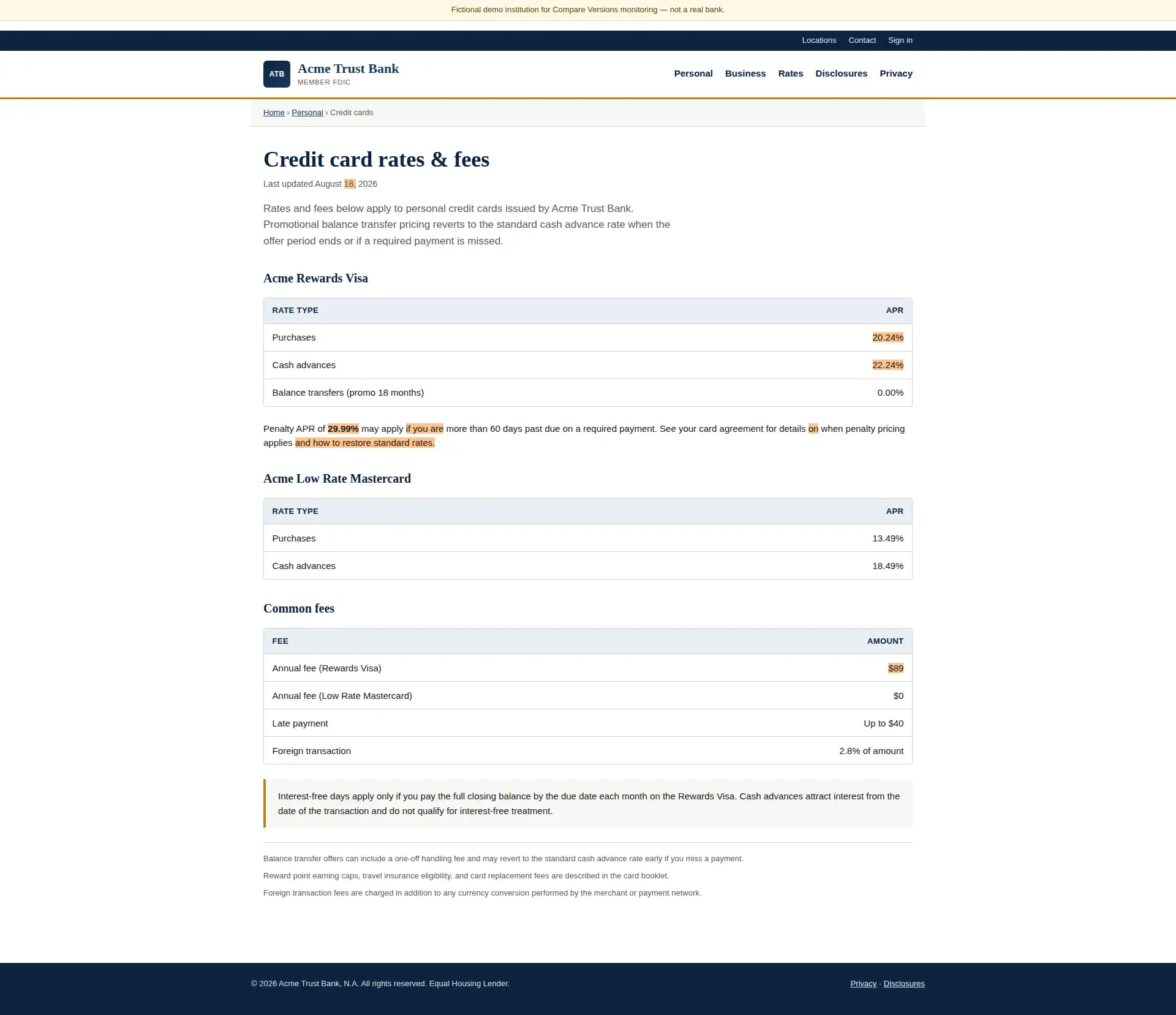The height and width of the screenshot is (1015, 1176).
Task: Go to the Rates navigation item
Action: pyautogui.click(x=791, y=74)
